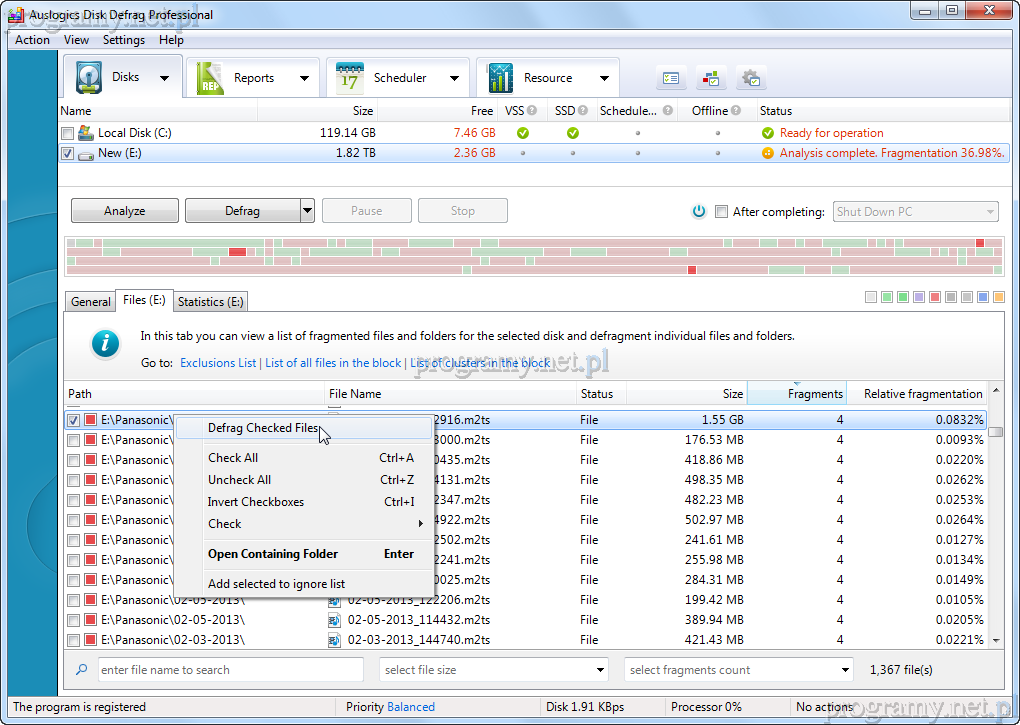
Task: Uncheck the New (E:) disk checkbox
Action: click(x=67, y=154)
